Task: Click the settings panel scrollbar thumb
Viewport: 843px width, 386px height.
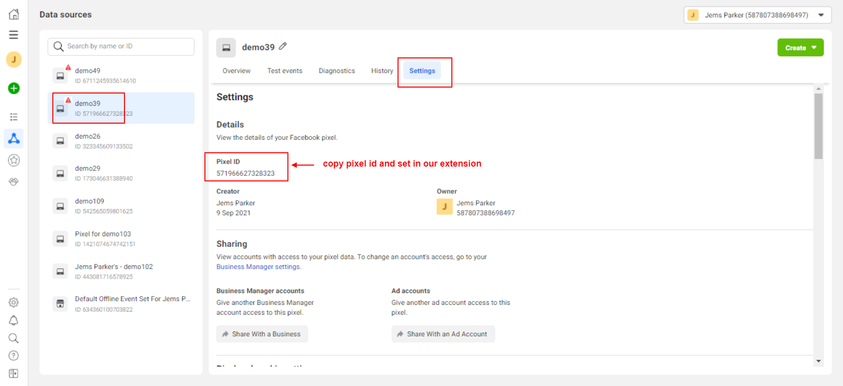Action: click(818, 126)
